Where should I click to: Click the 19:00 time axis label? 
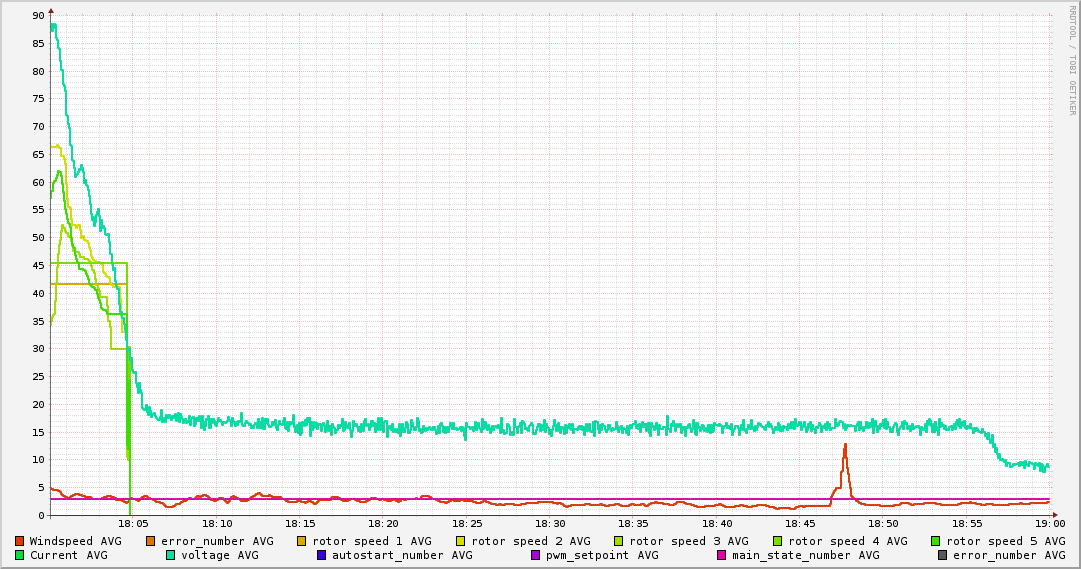(x=1049, y=523)
